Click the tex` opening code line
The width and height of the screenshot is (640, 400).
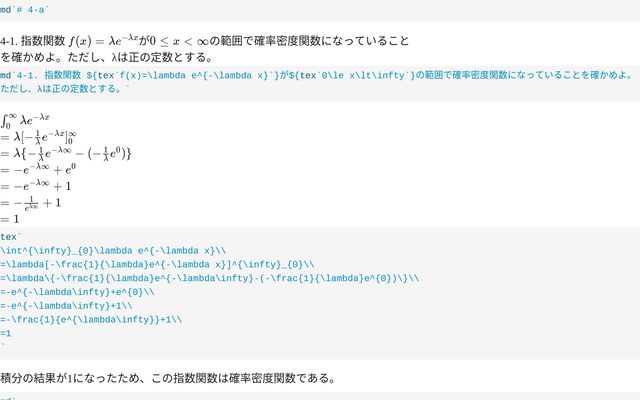10,237
